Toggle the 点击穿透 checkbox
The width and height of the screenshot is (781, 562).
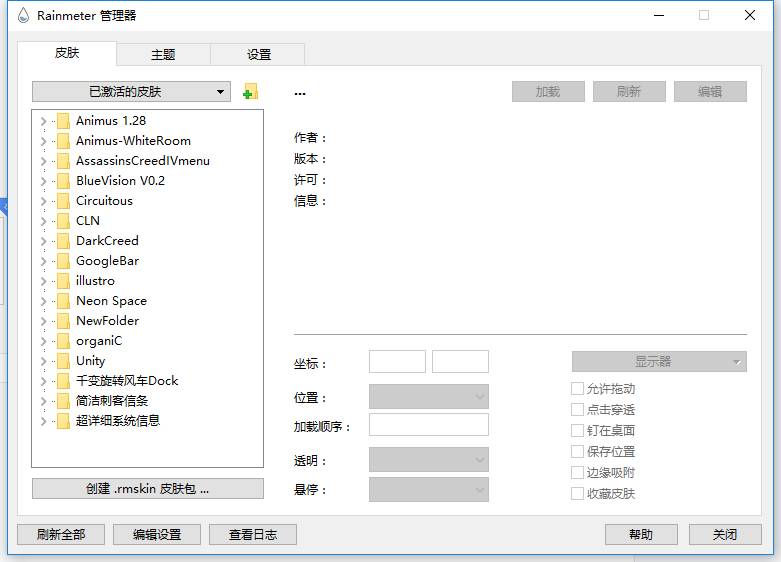pos(577,410)
